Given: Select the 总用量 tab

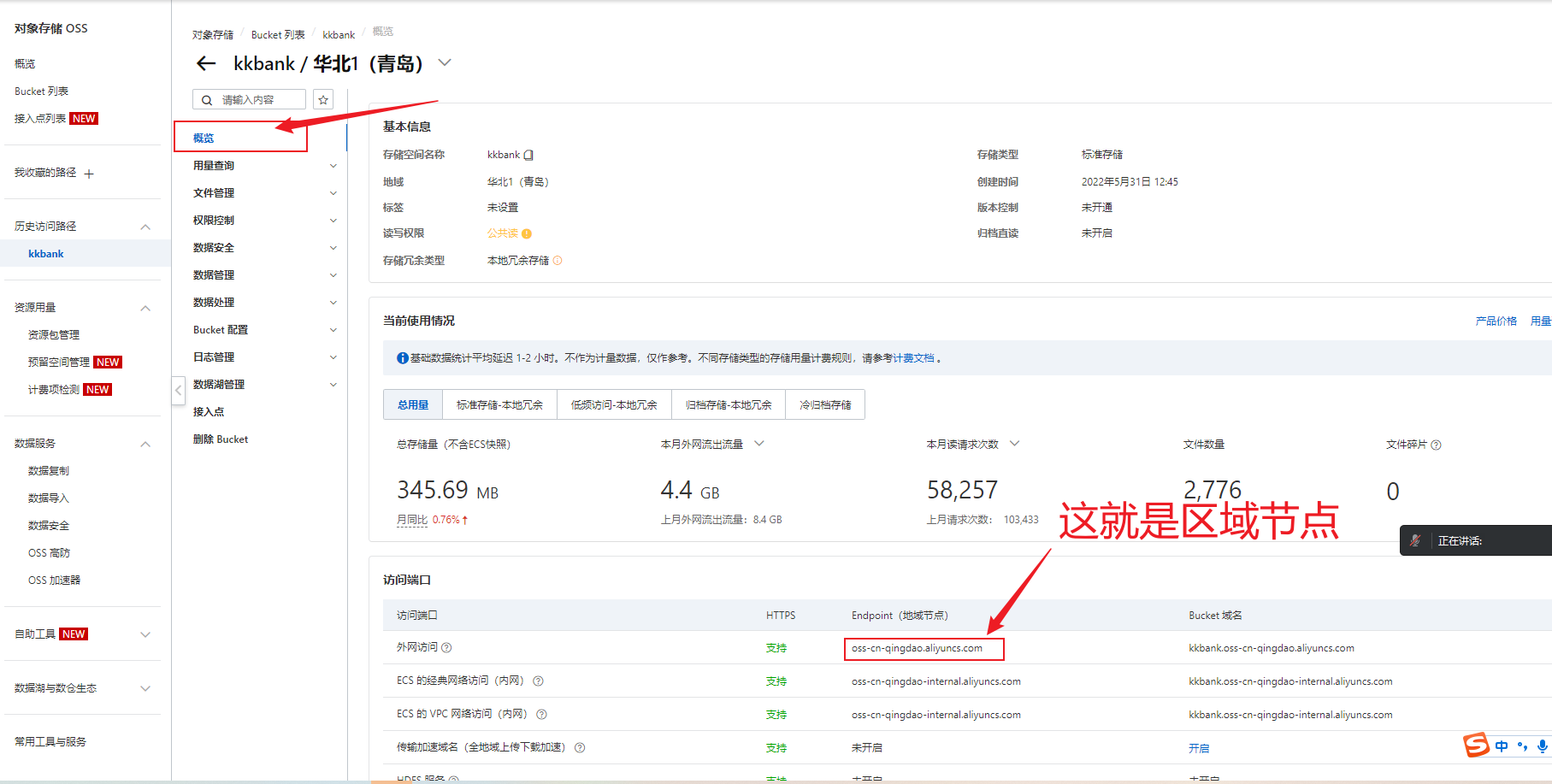Looking at the screenshot, I should (413, 404).
